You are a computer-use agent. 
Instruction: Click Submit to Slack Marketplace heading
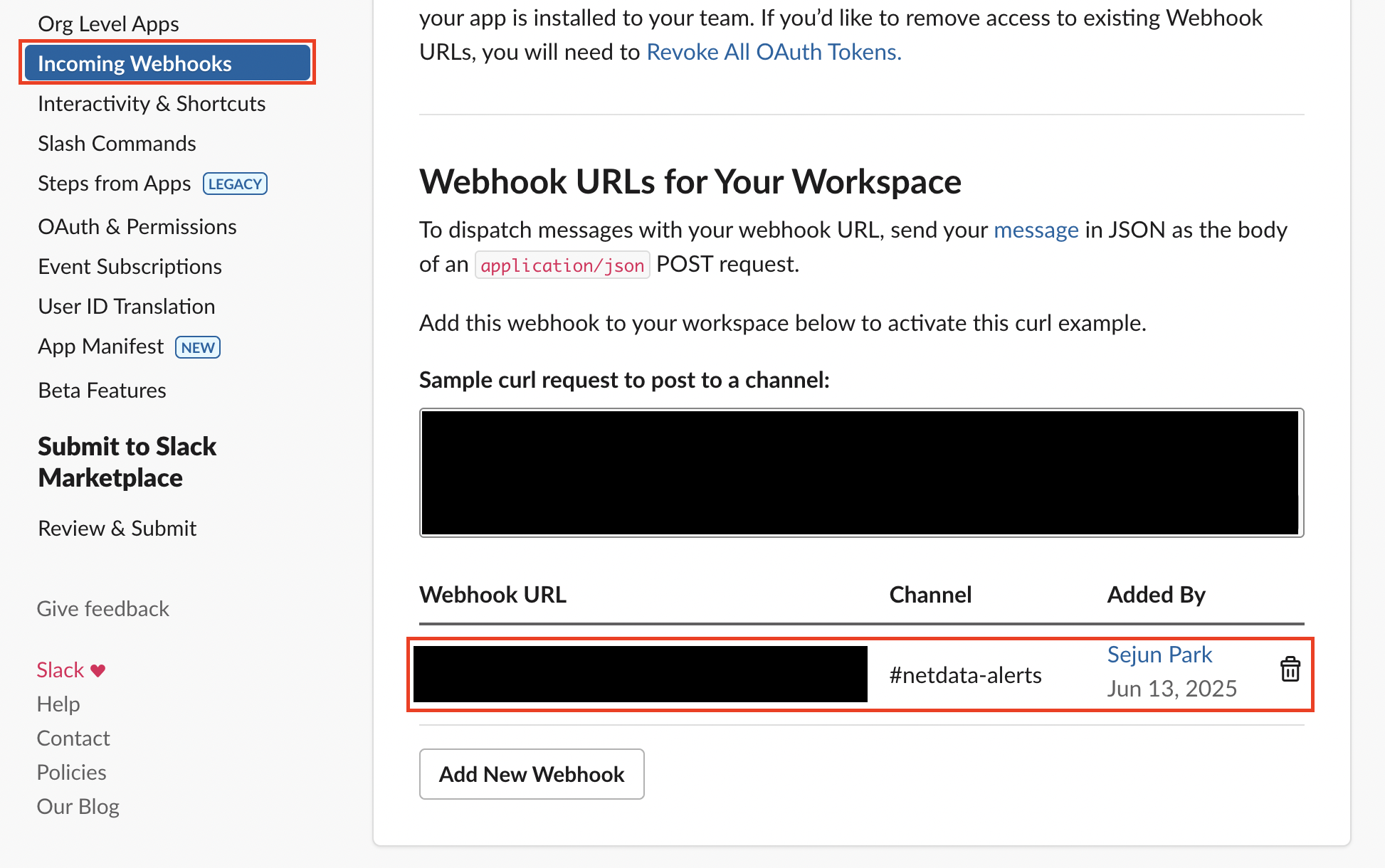[127, 462]
